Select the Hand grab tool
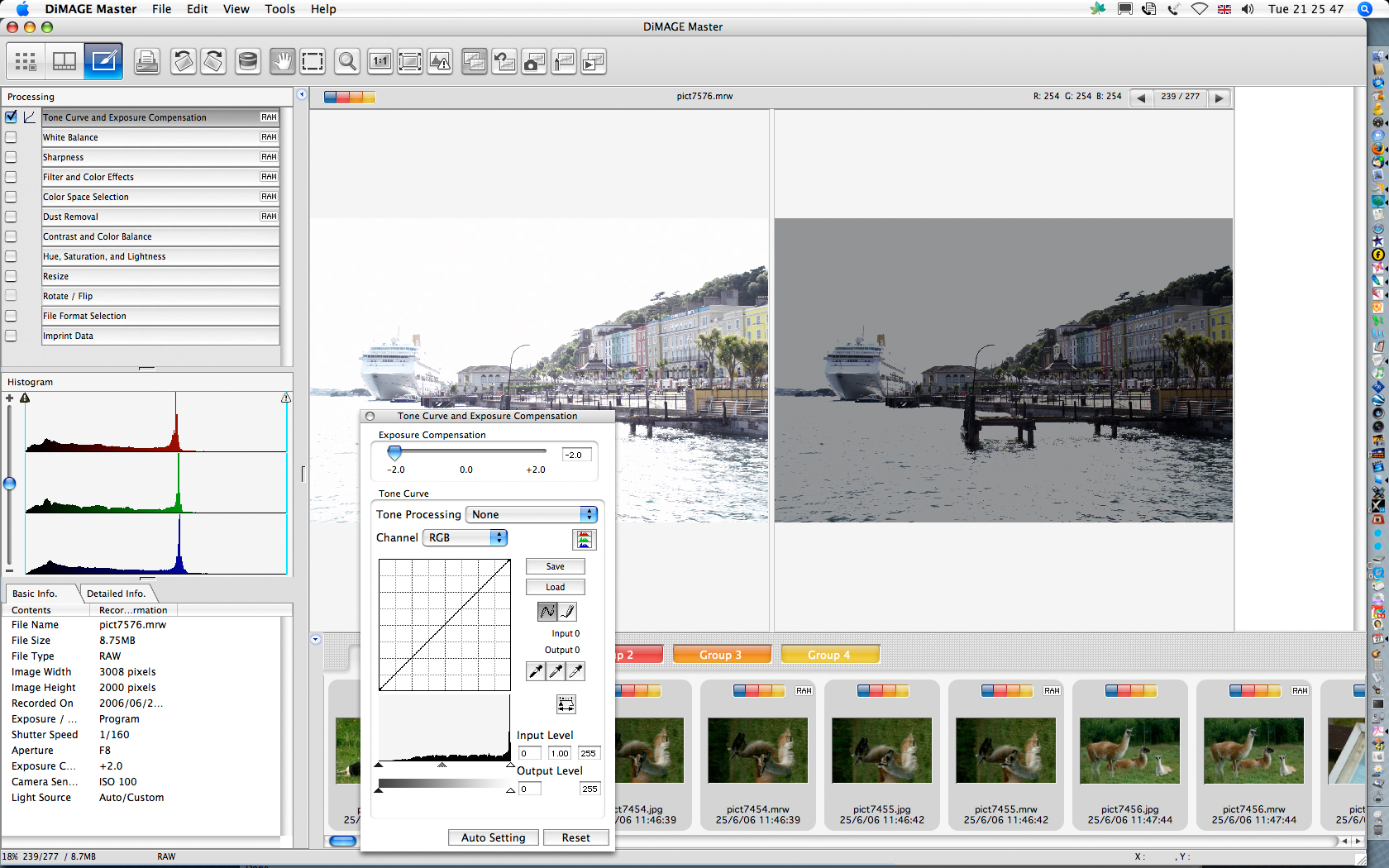 282,61
